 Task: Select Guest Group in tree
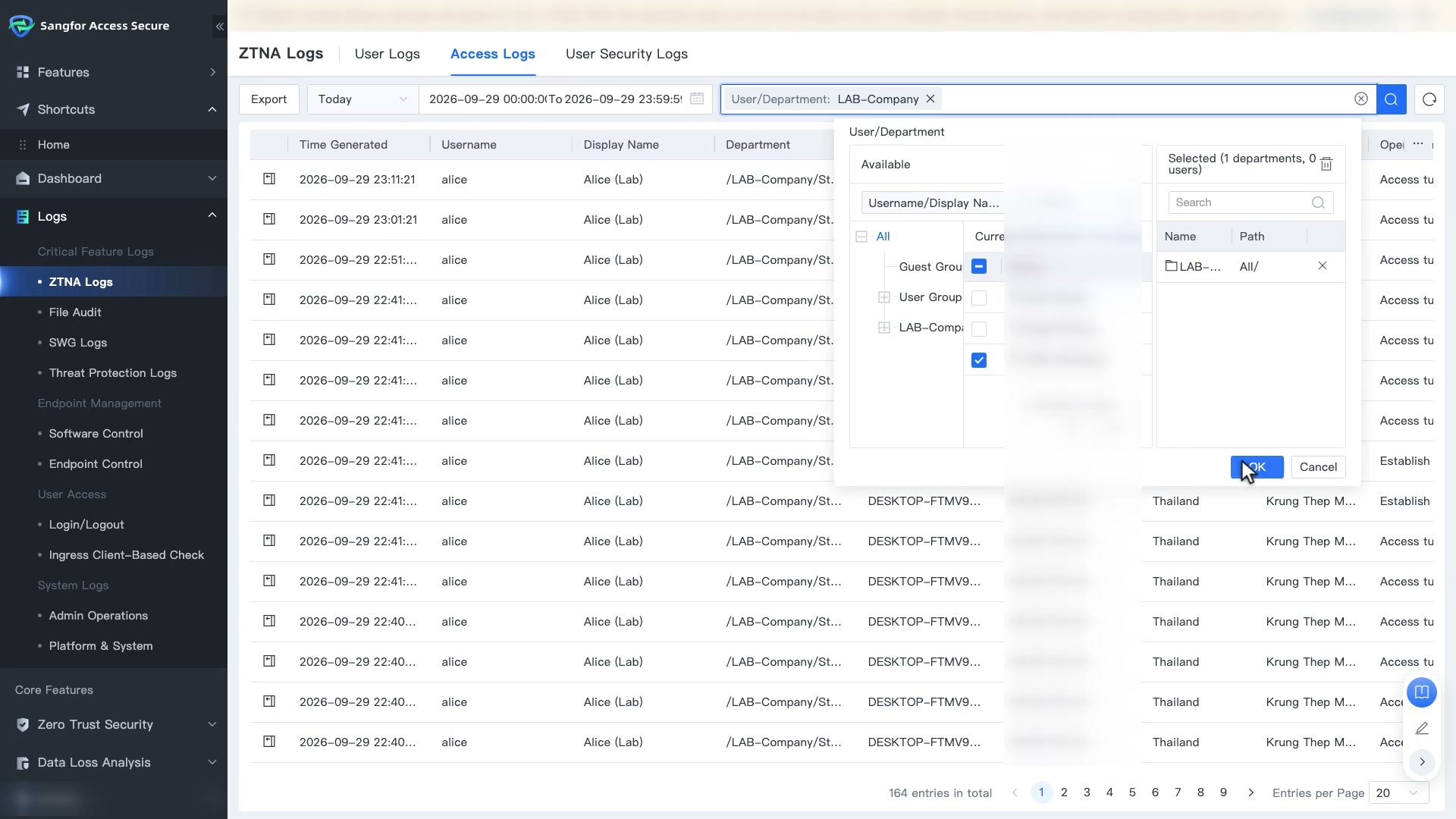pyautogui.click(x=930, y=266)
